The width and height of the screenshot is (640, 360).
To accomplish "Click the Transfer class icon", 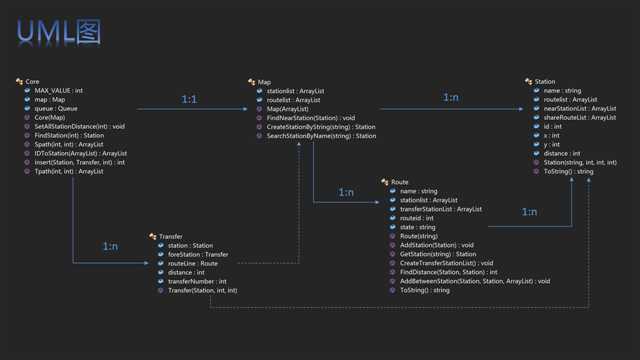I will (x=153, y=236).
